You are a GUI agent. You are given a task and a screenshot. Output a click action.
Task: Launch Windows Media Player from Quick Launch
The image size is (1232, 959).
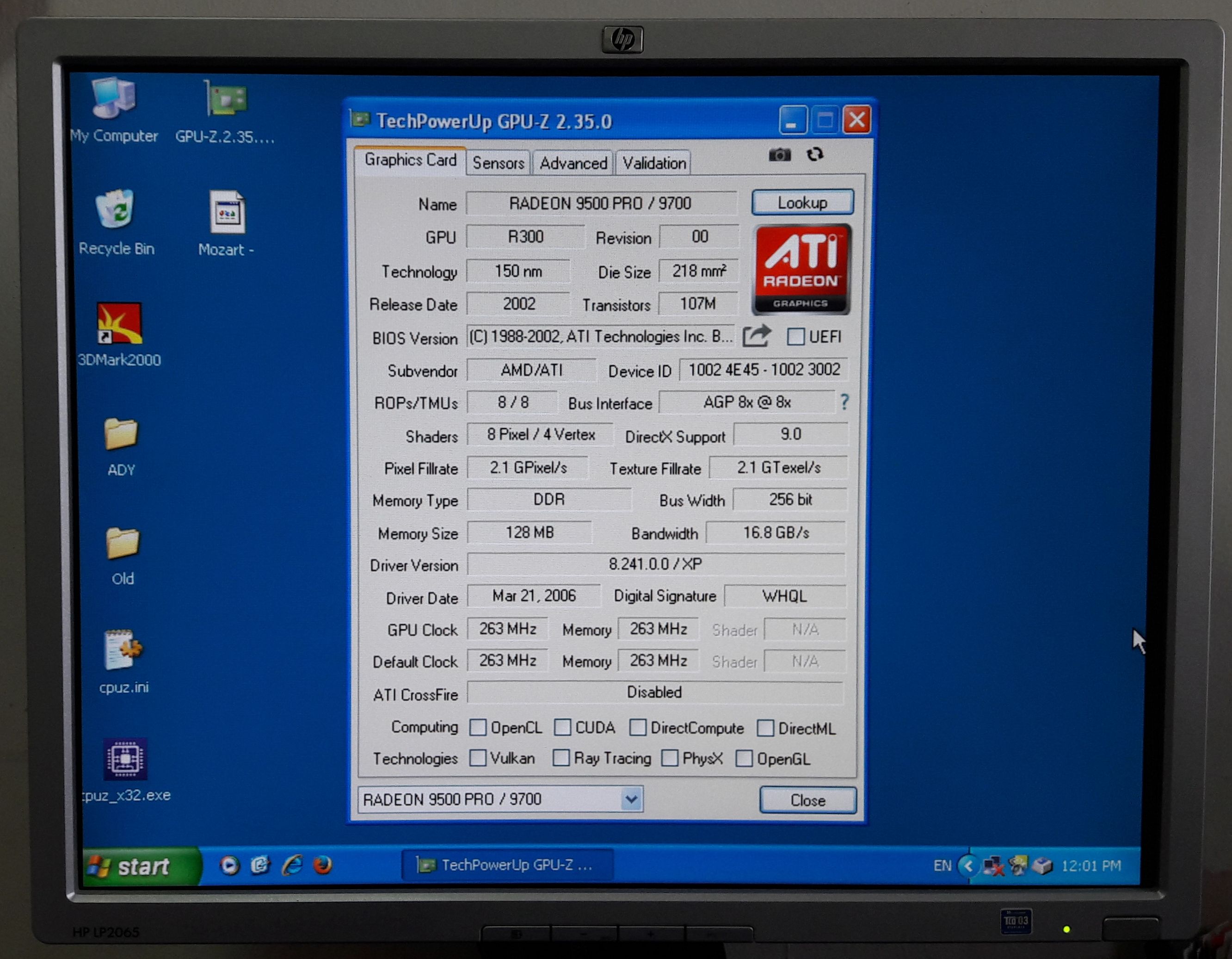[x=229, y=865]
